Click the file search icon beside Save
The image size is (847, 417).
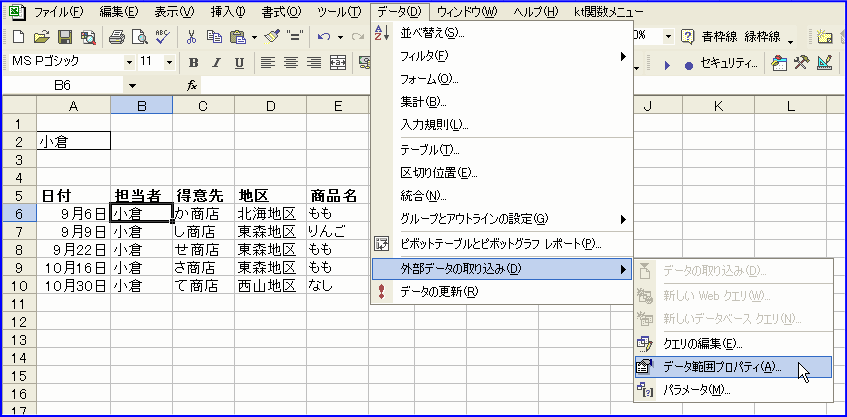click(88, 36)
